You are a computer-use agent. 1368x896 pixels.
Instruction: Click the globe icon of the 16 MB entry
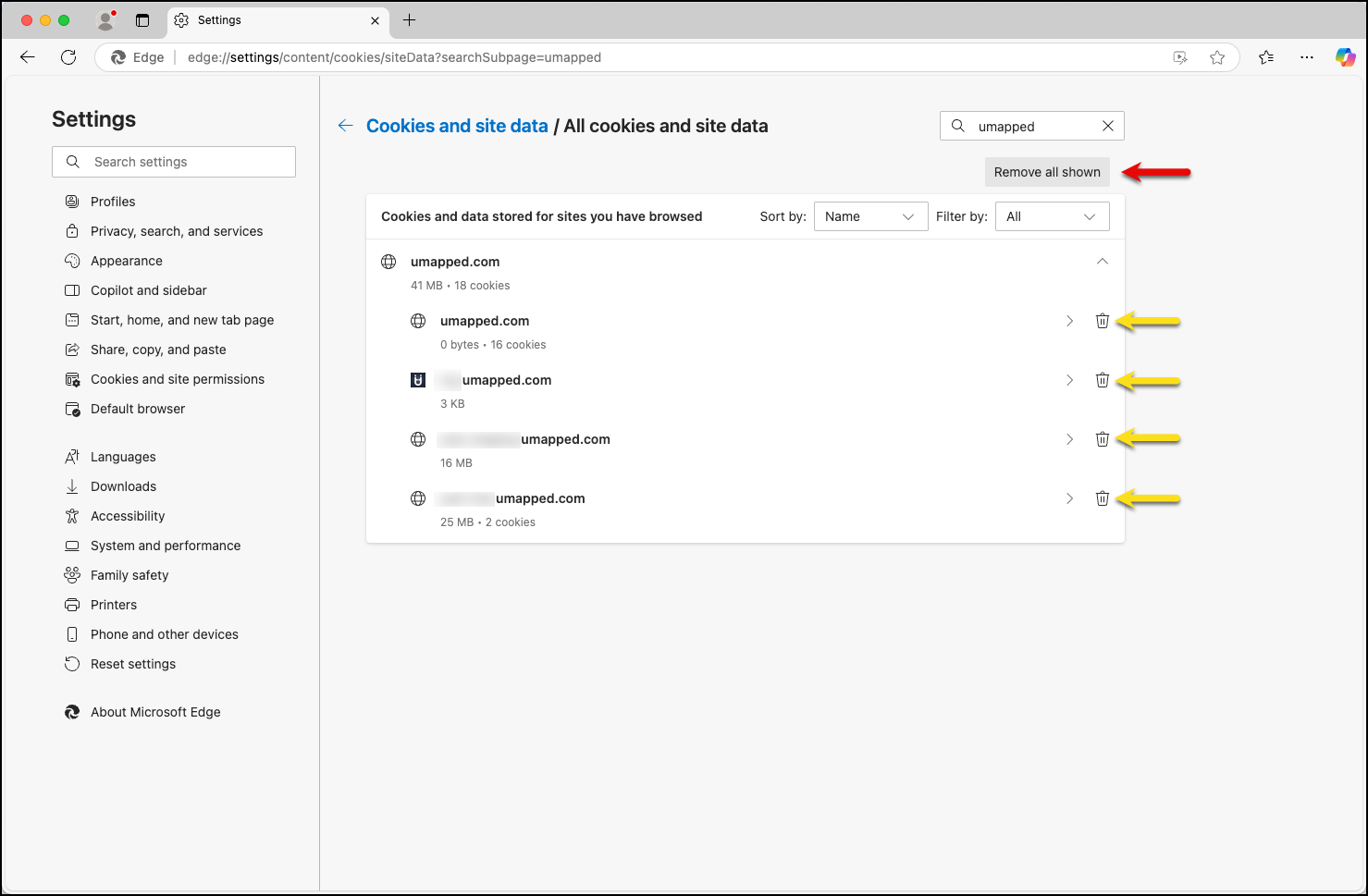[418, 439]
